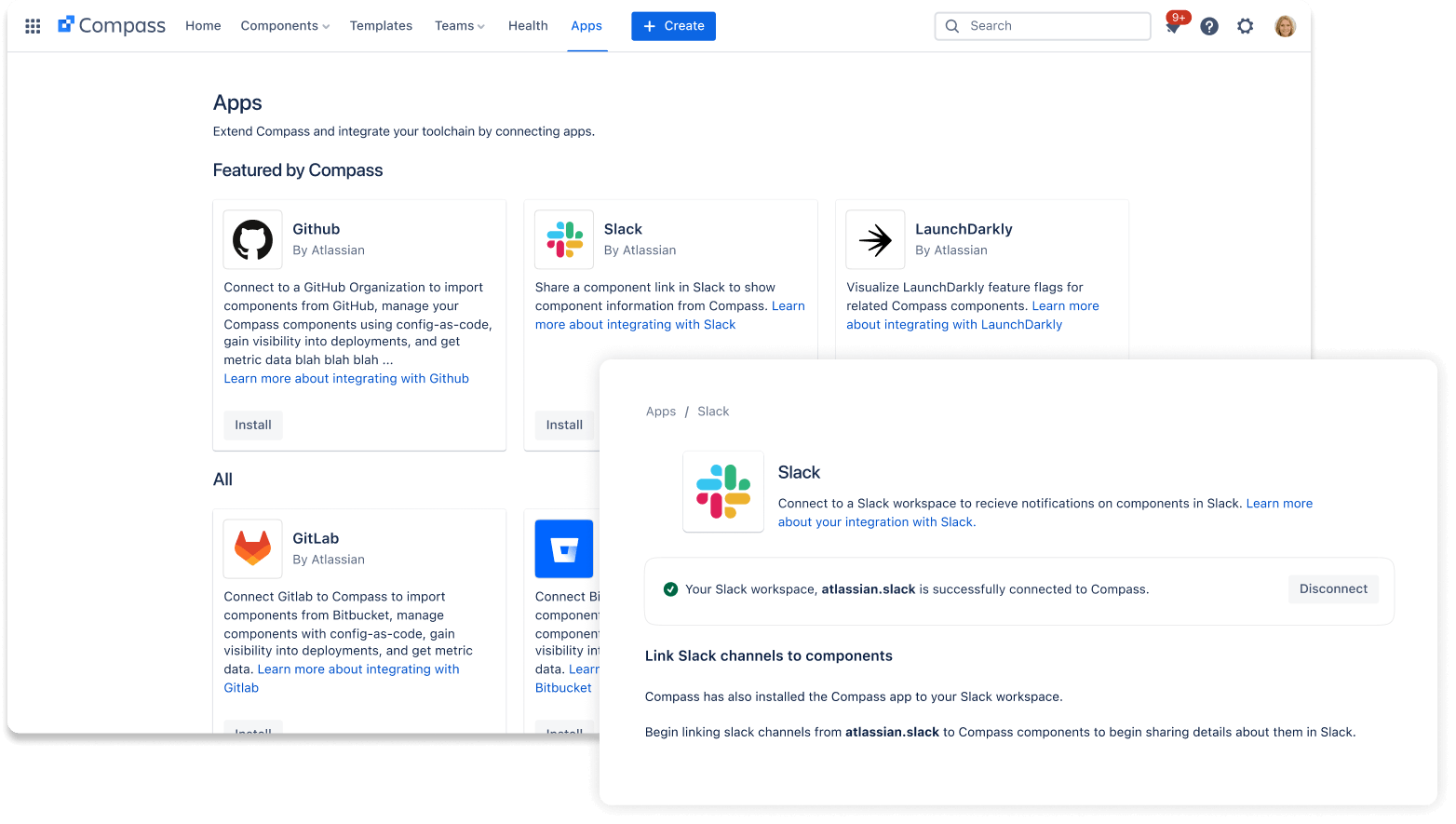Click the Slack title in Featured card
The image size is (1456, 824).
point(623,229)
